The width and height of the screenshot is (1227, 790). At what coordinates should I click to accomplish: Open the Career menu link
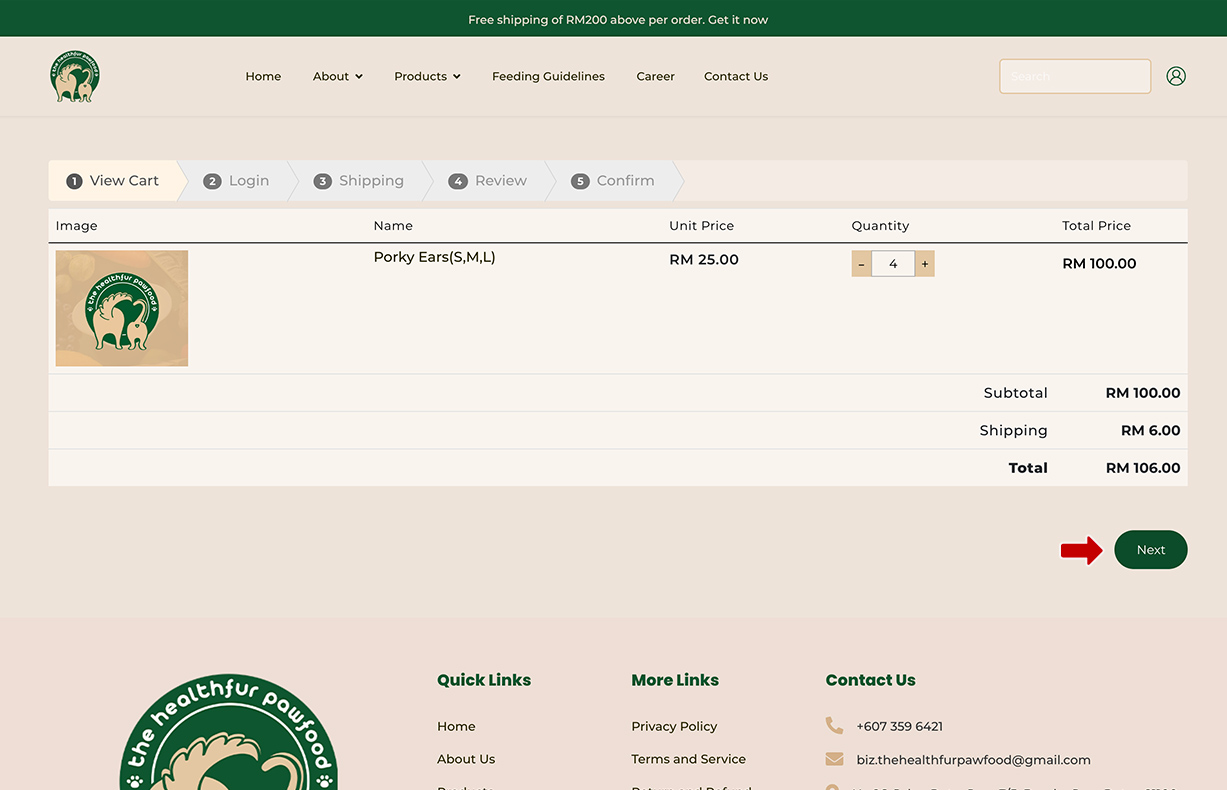pyautogui.click(x=655, y=76)
